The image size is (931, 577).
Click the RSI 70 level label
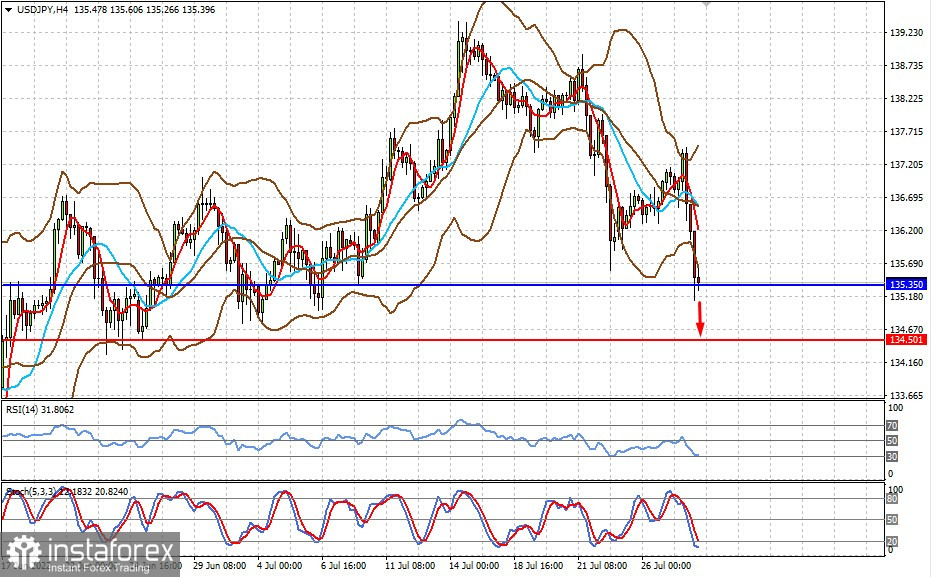[x=892, y=426]
